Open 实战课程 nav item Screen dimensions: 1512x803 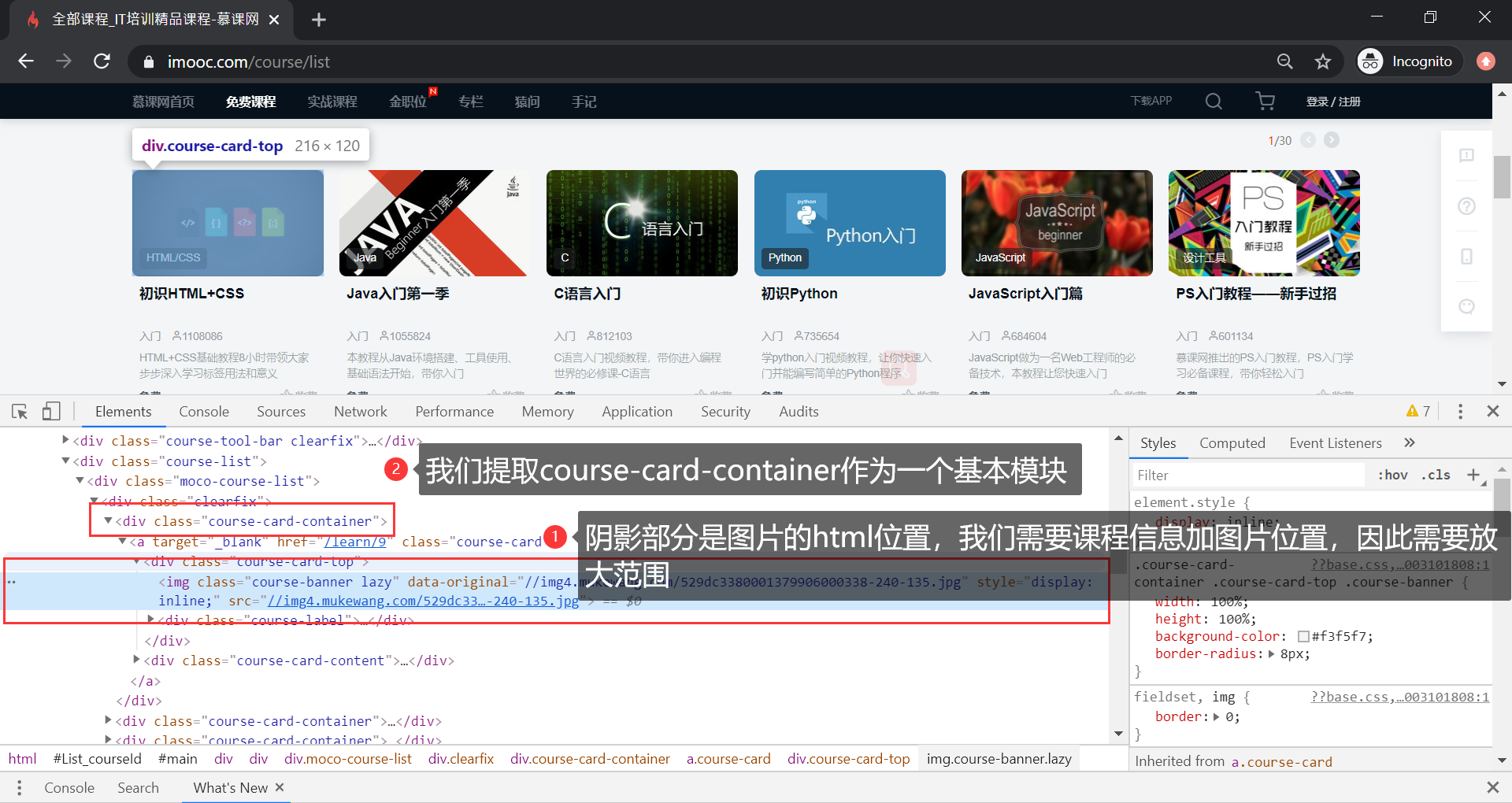click(332, 102)
